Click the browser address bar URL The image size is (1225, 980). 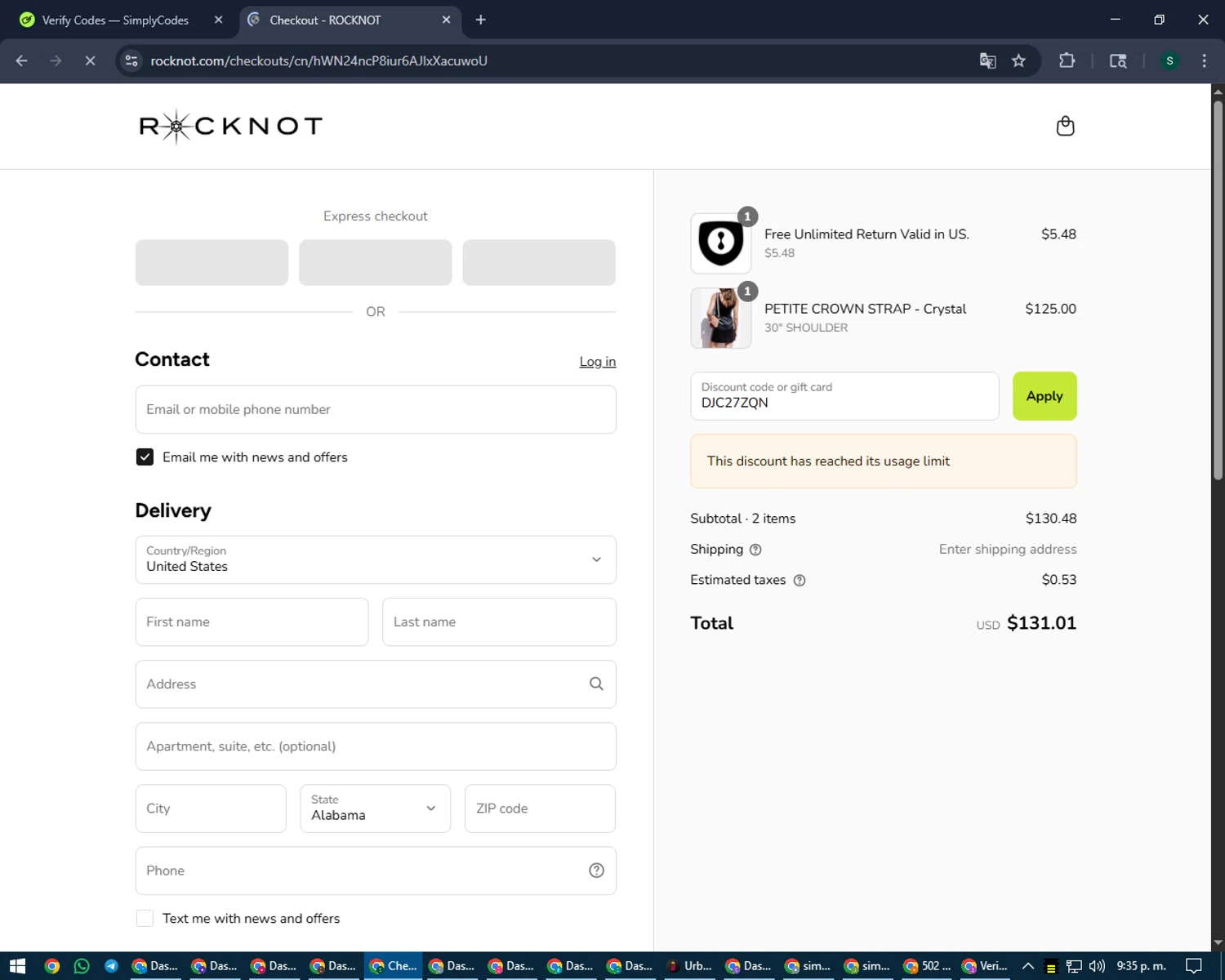coord(318,60)
